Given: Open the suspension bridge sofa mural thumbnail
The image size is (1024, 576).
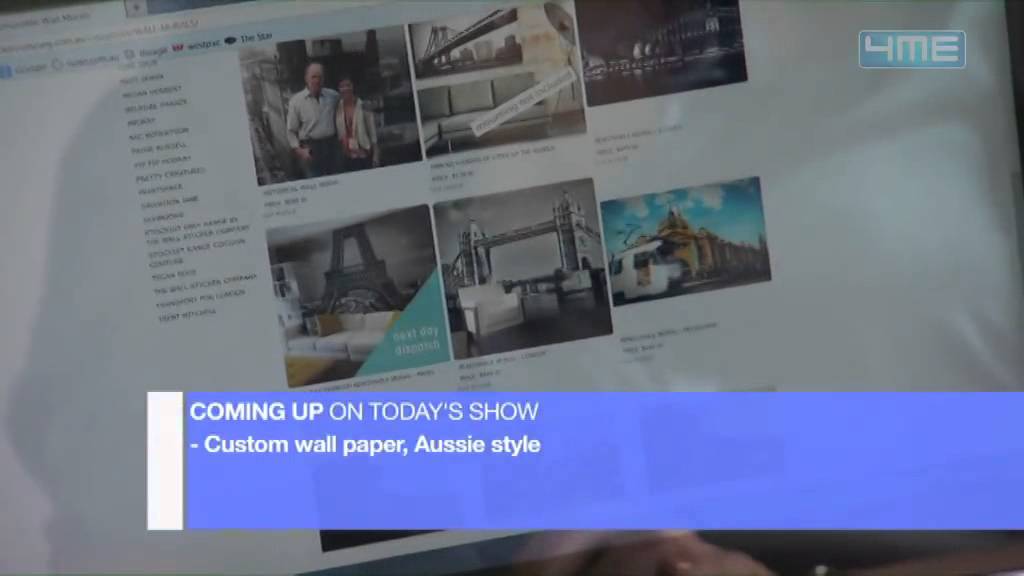Looking at the screenshot, I should click(497, 80).
